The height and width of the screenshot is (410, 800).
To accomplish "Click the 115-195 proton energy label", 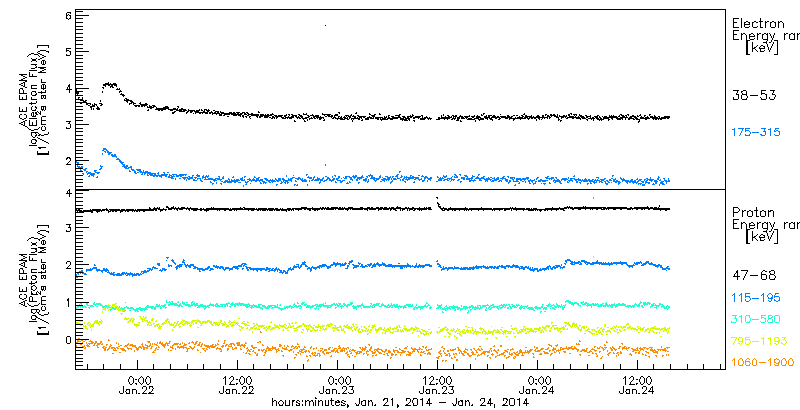I will click(756, 297).
